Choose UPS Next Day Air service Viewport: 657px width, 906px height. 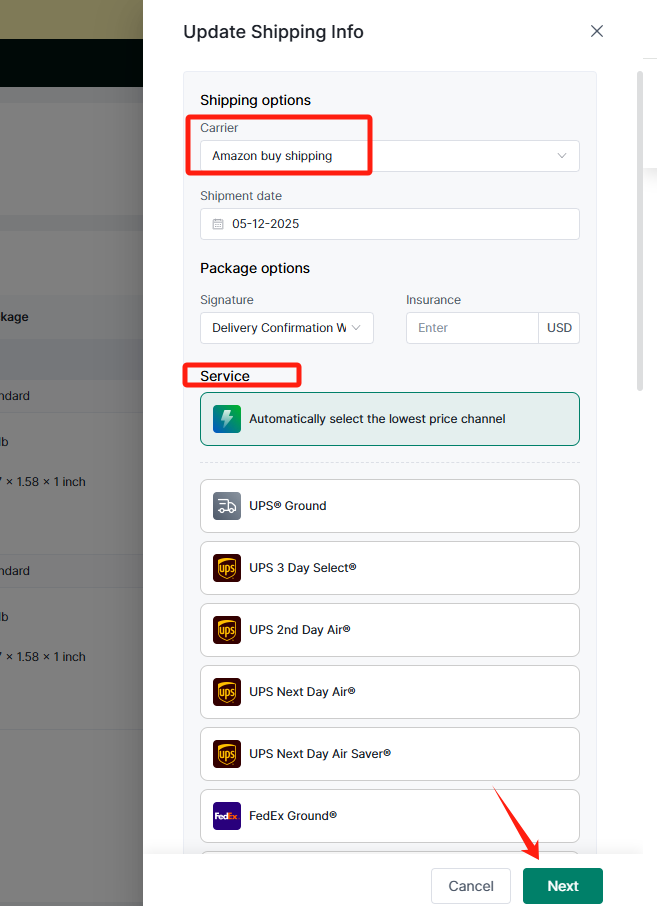(x=389, y=692)
